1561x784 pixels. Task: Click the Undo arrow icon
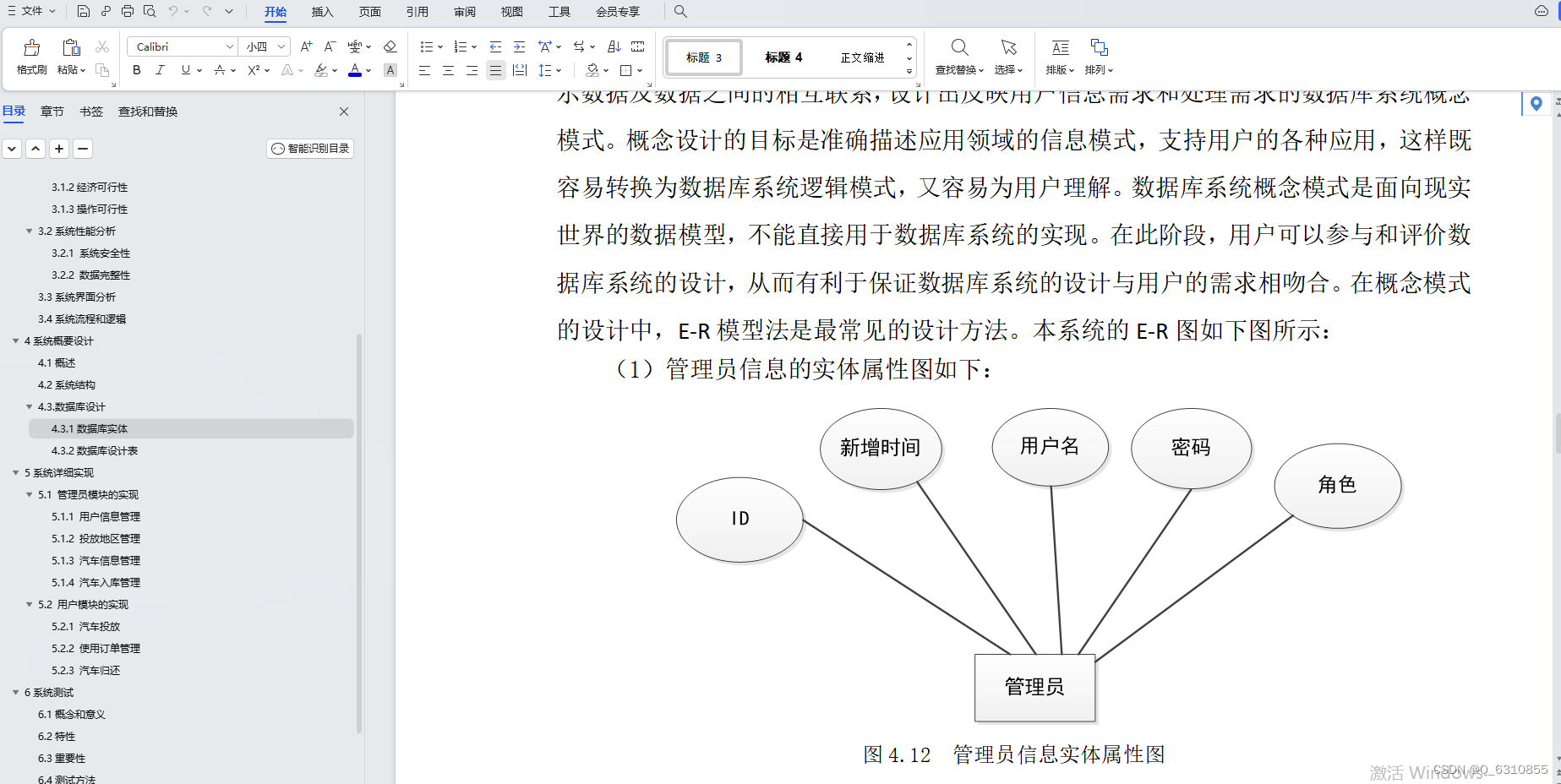(x=173, y=11)
